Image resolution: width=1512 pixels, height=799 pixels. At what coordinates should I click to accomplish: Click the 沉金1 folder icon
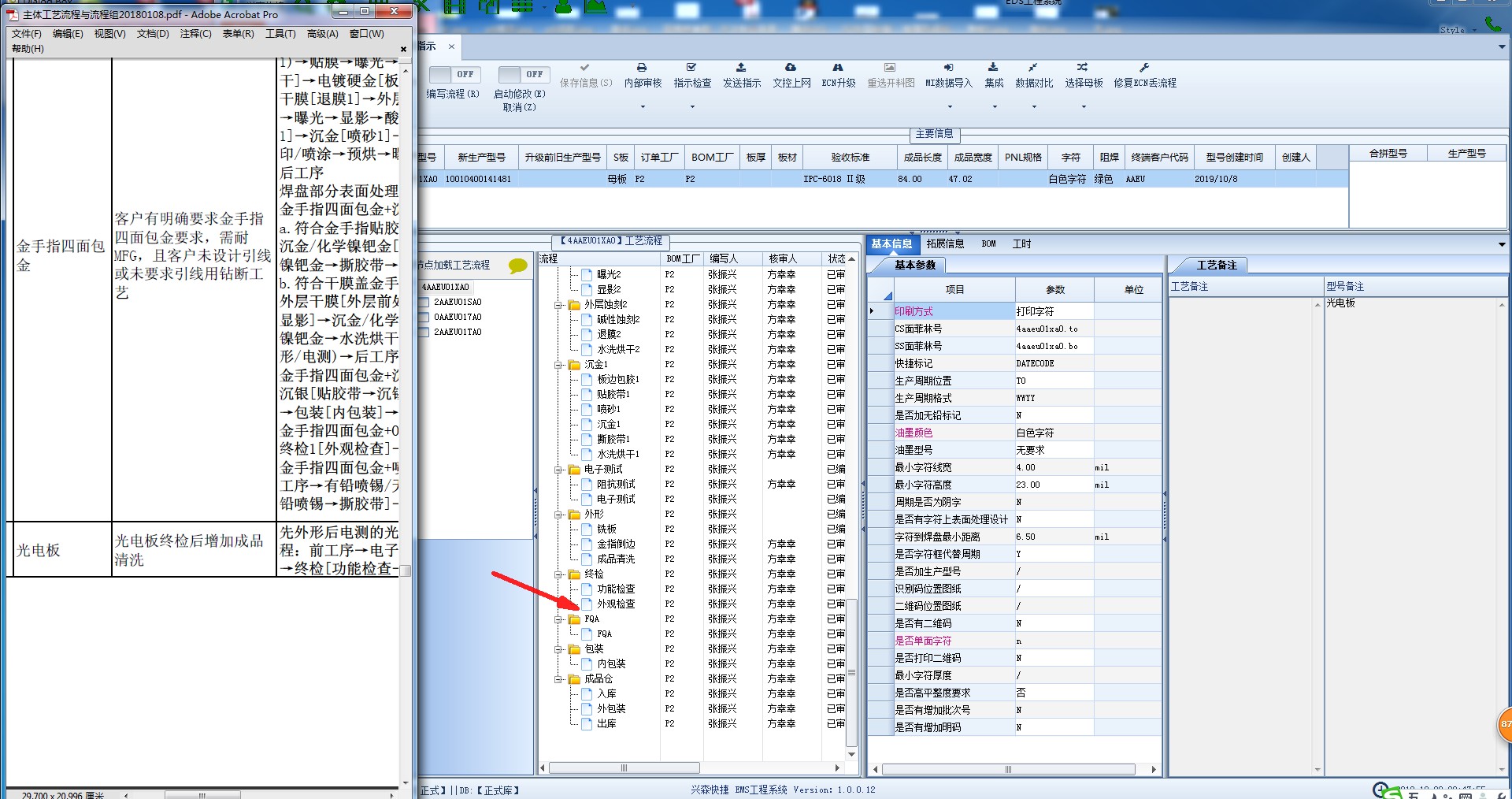[x=574, y=365]
